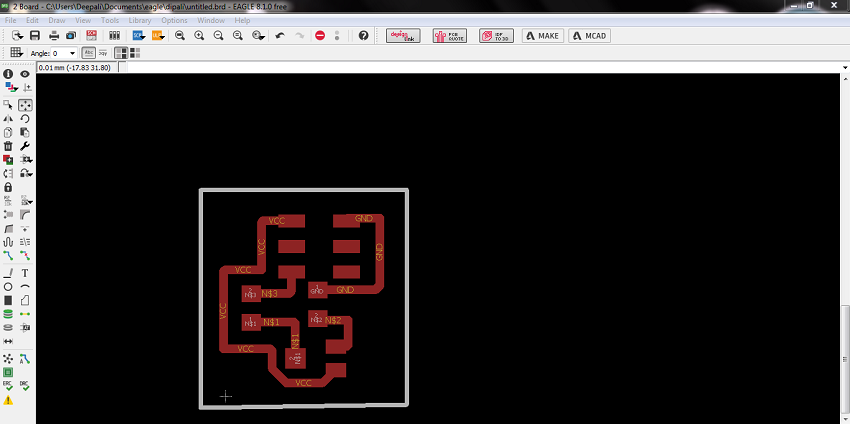Zoom in with the plus magnifier
The width and height of the screenshot is (850, 424).
199,36
